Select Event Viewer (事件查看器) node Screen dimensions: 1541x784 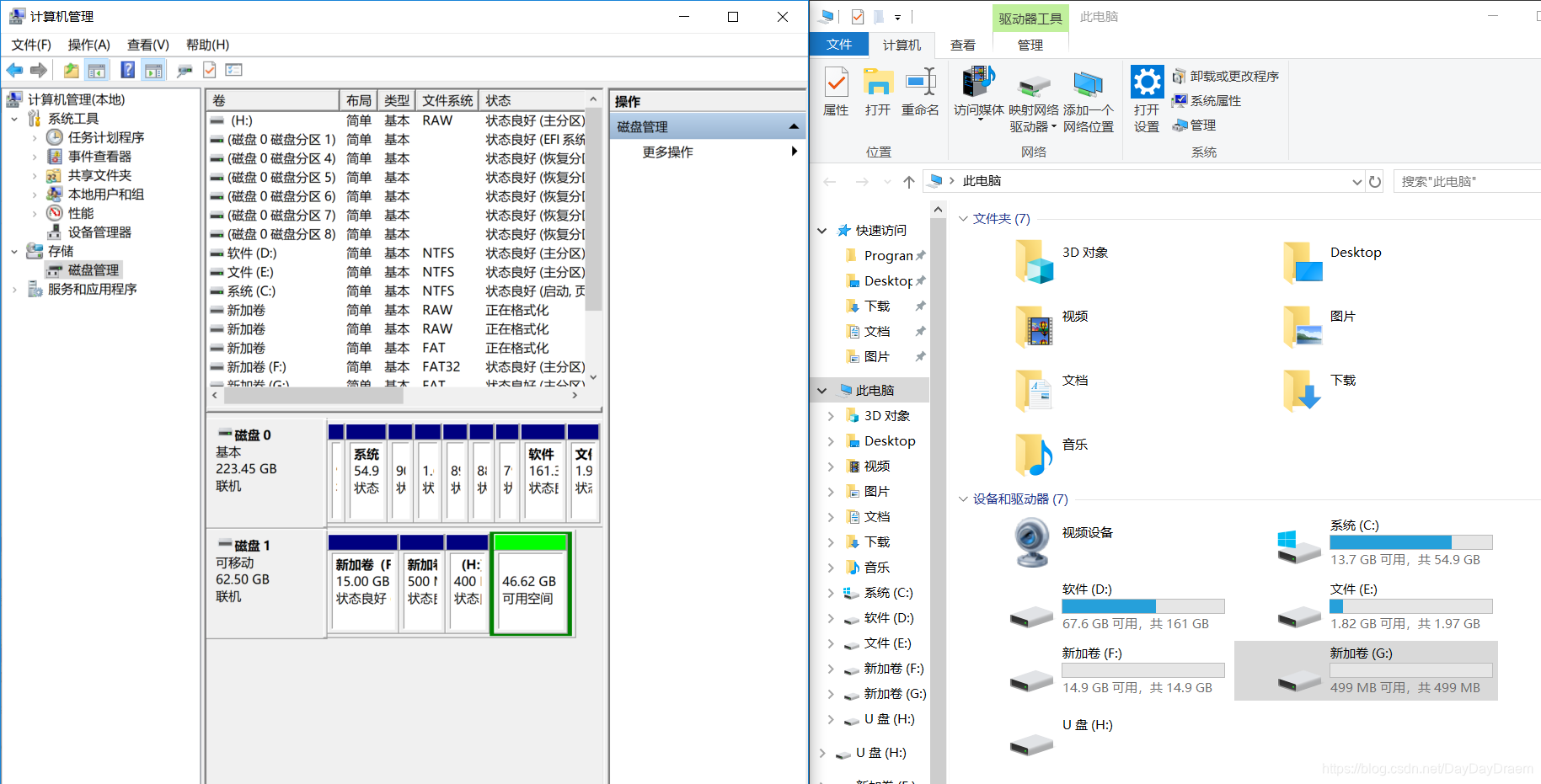(x=99, y=157)
